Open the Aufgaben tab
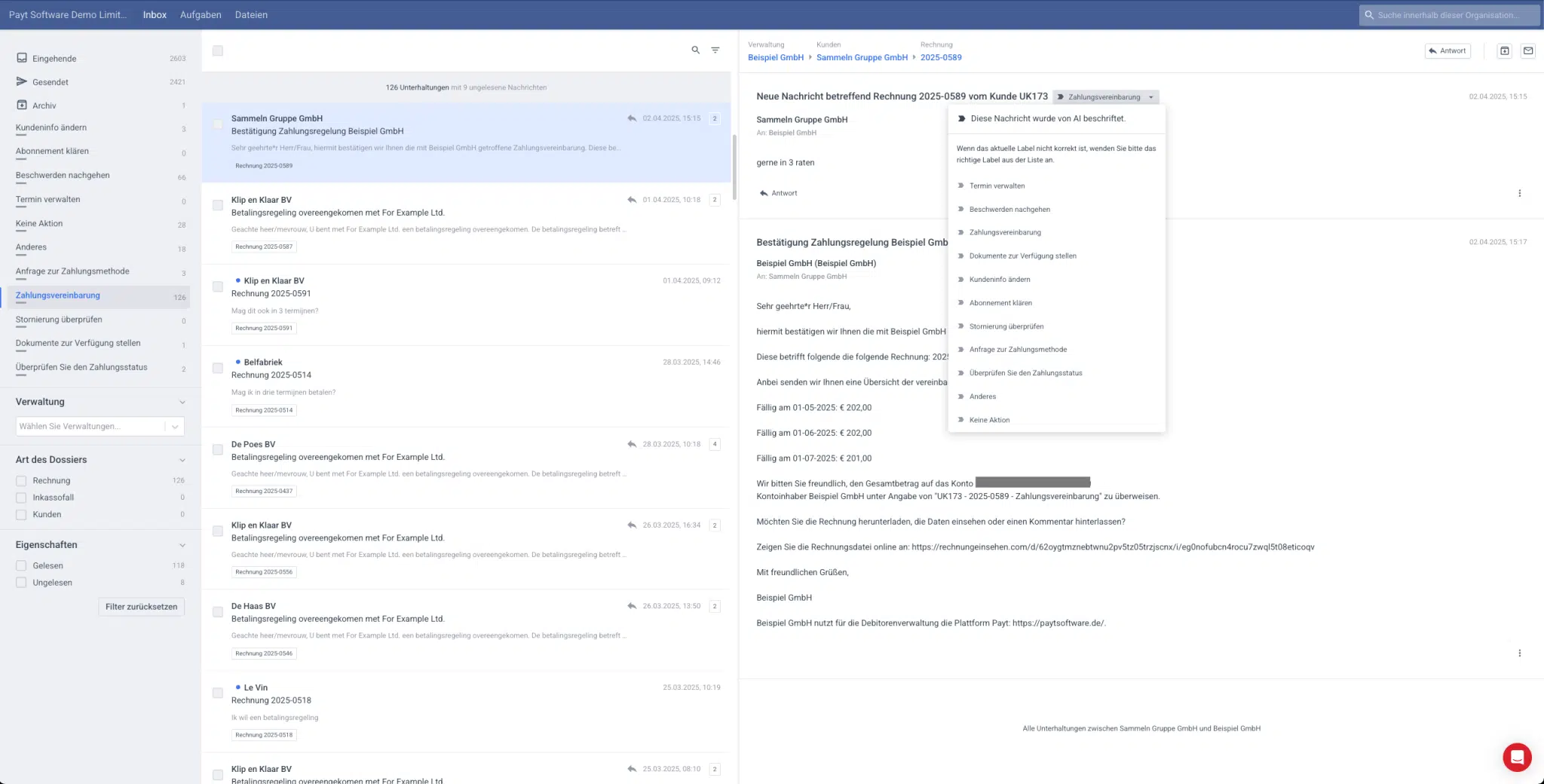This screenshot has width=1544, height=784. tap(201, 15)
